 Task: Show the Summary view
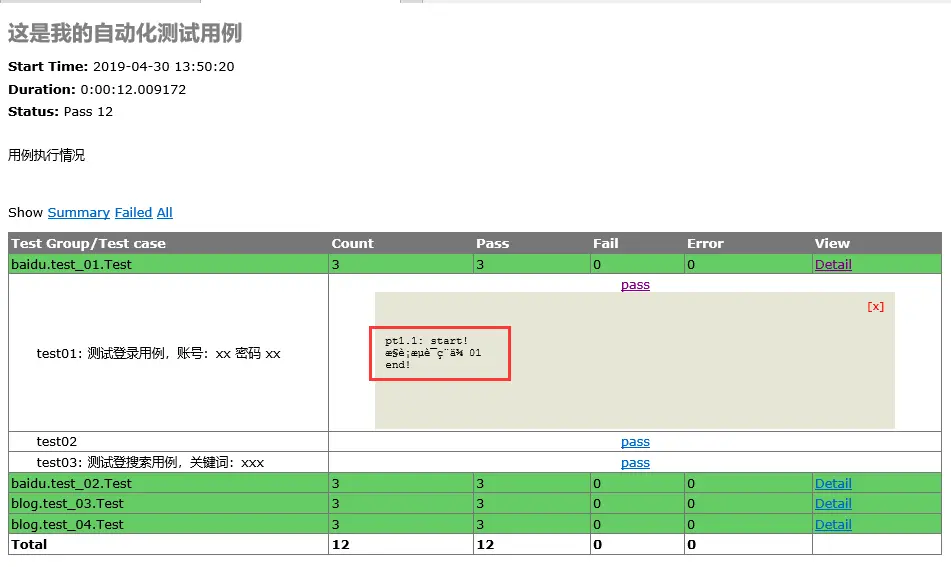pyautogui.click(x=78, y=213)
